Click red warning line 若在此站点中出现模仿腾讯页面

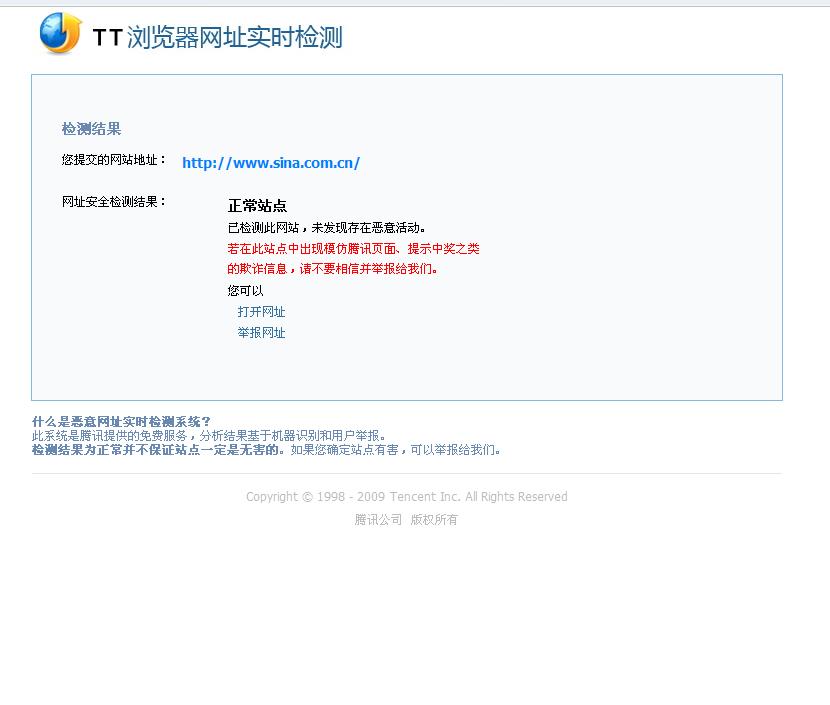pos(354,249)
